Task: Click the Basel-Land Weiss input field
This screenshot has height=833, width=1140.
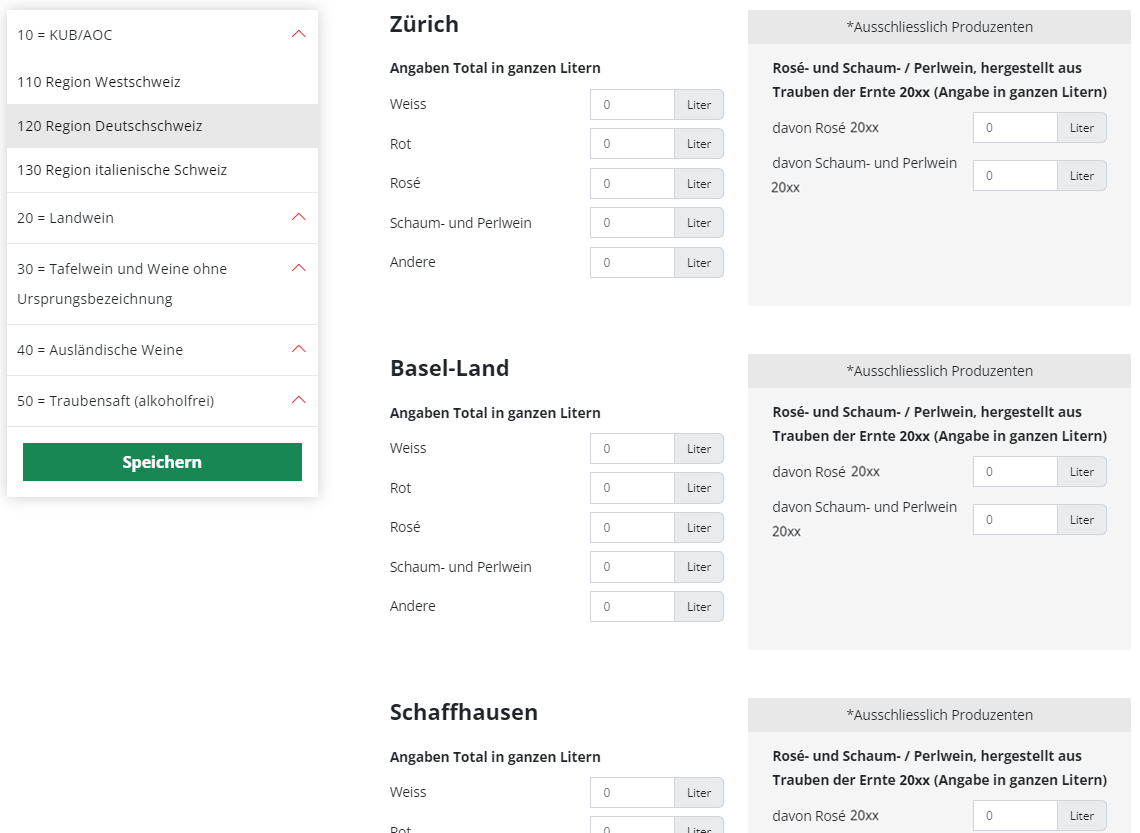Action: [x=632, y=449]
